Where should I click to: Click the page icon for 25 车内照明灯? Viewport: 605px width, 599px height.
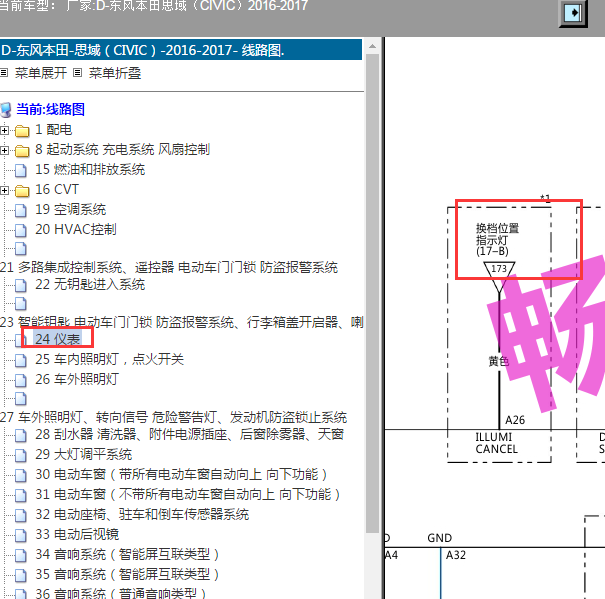point(21,360)
